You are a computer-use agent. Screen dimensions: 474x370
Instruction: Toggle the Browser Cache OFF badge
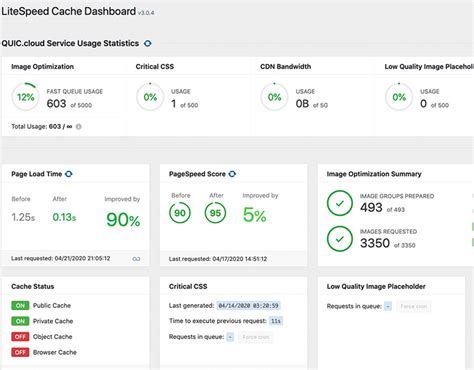click(x=20, y=352)
